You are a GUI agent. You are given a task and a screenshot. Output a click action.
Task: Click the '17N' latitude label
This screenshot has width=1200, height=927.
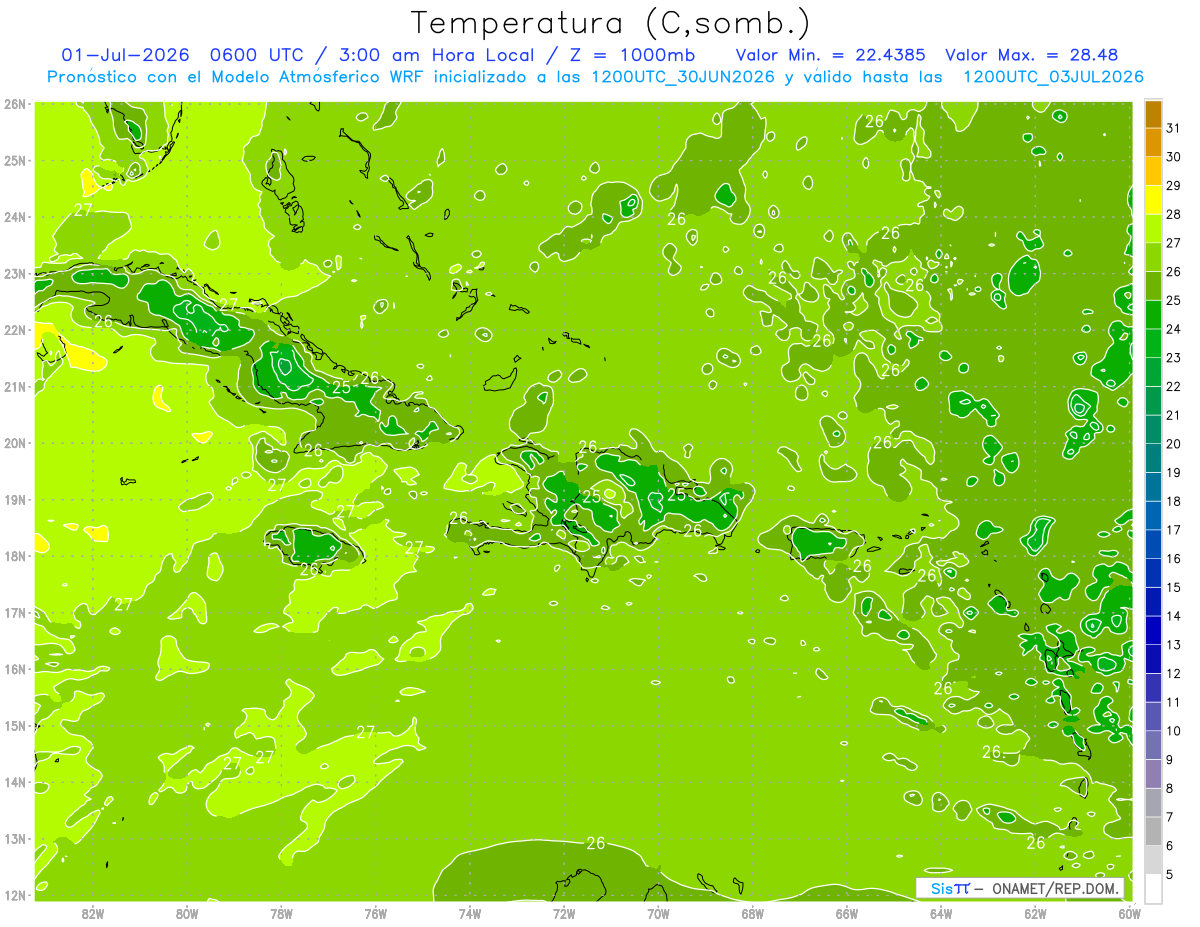coord(15,612)
